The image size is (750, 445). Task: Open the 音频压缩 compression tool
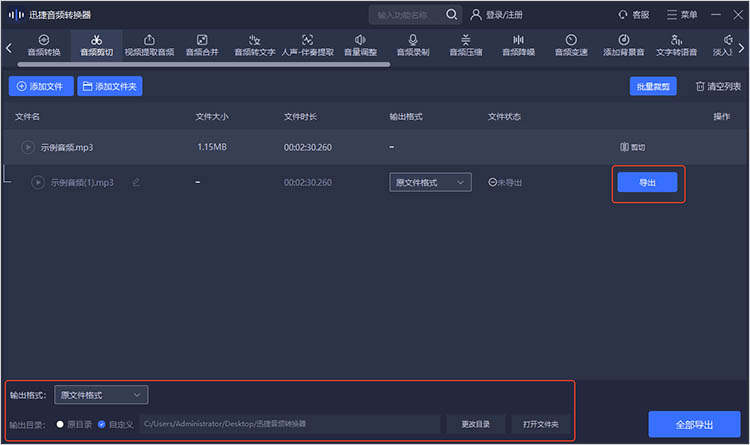click(465, 45)
